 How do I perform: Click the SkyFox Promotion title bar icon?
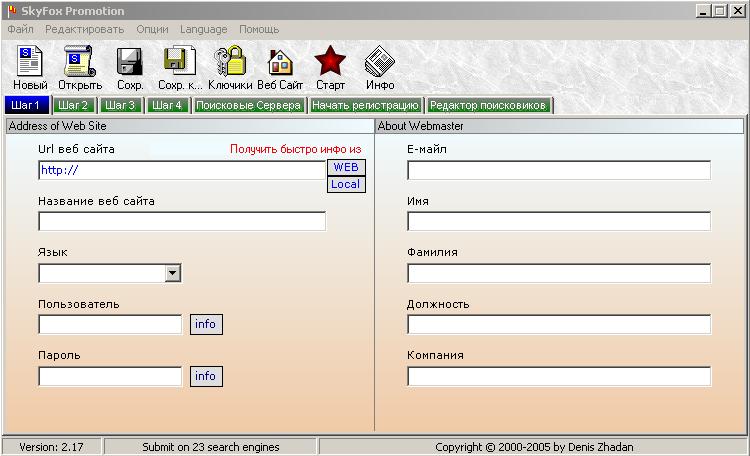[x=12, y=11]
